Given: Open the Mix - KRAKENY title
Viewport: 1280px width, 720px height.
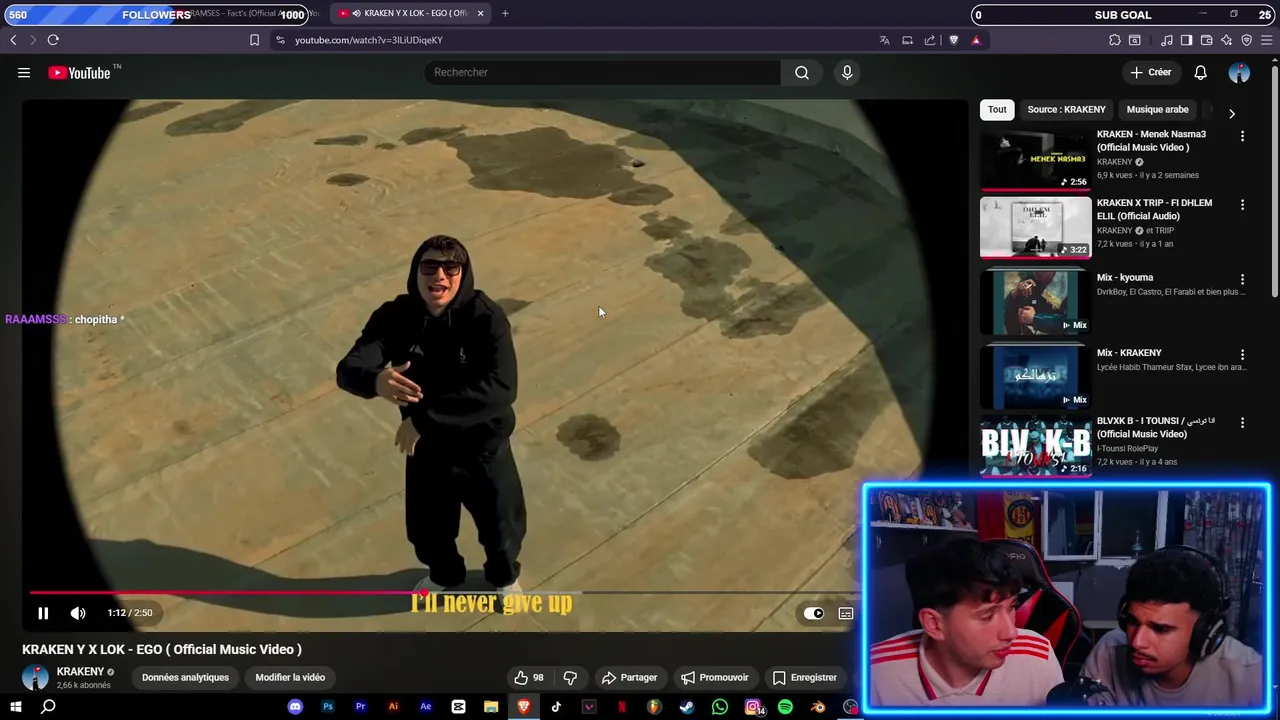Looking at the screenshot, I should 1129,353.
